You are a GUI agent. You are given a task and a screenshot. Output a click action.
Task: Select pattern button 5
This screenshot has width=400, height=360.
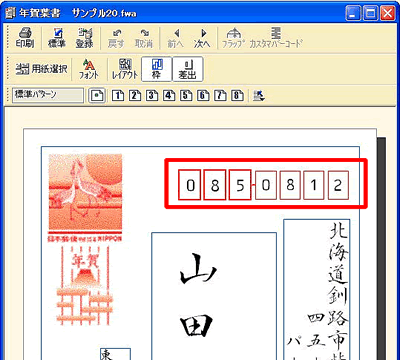186,96
